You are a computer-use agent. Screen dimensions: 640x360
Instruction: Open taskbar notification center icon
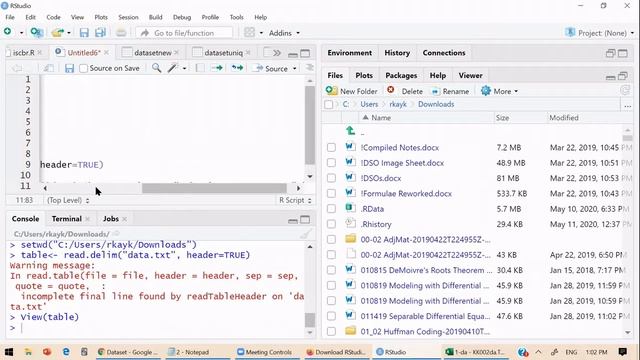[x=622, y=351]
